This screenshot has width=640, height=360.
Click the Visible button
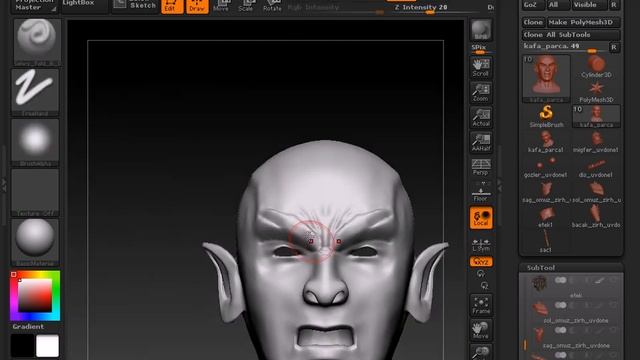coord(589,5)
